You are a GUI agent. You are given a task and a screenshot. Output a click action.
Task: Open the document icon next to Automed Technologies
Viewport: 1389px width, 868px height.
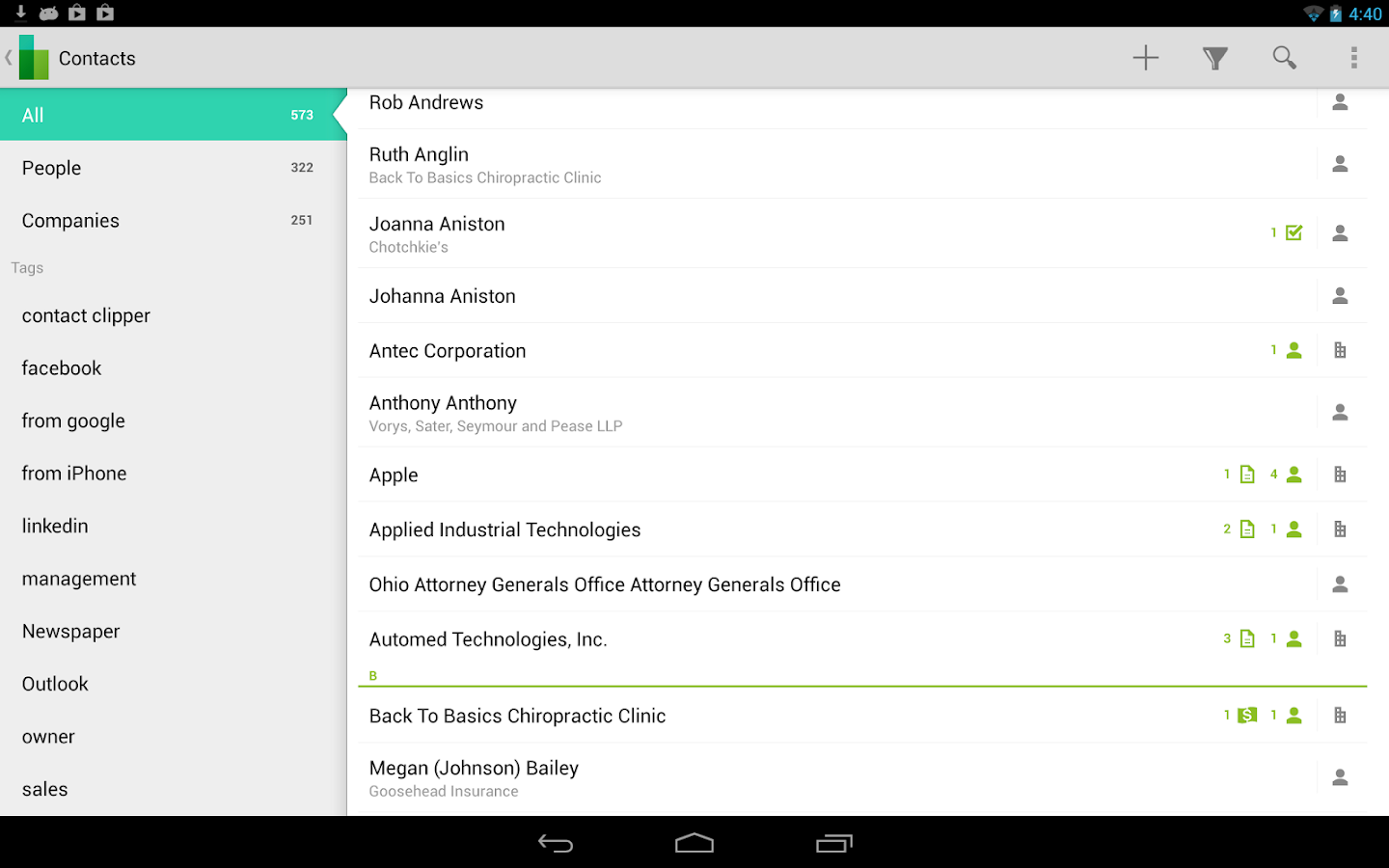(x=1246, y=637)
